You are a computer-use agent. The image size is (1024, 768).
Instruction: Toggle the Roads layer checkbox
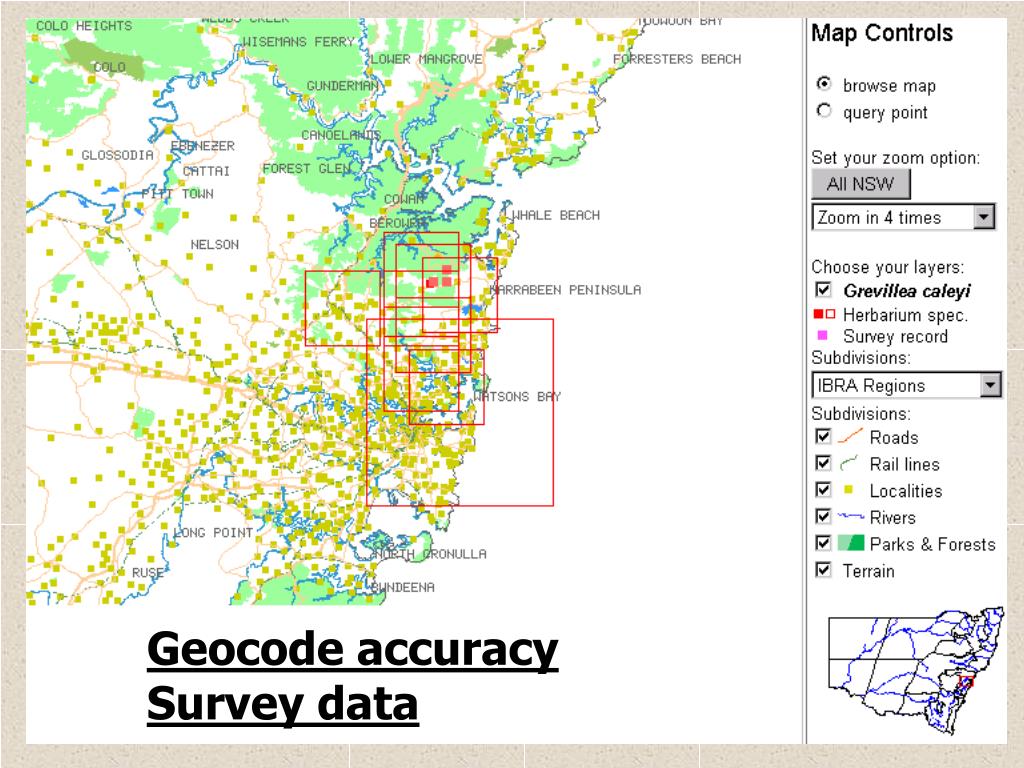tap(824, 436)
